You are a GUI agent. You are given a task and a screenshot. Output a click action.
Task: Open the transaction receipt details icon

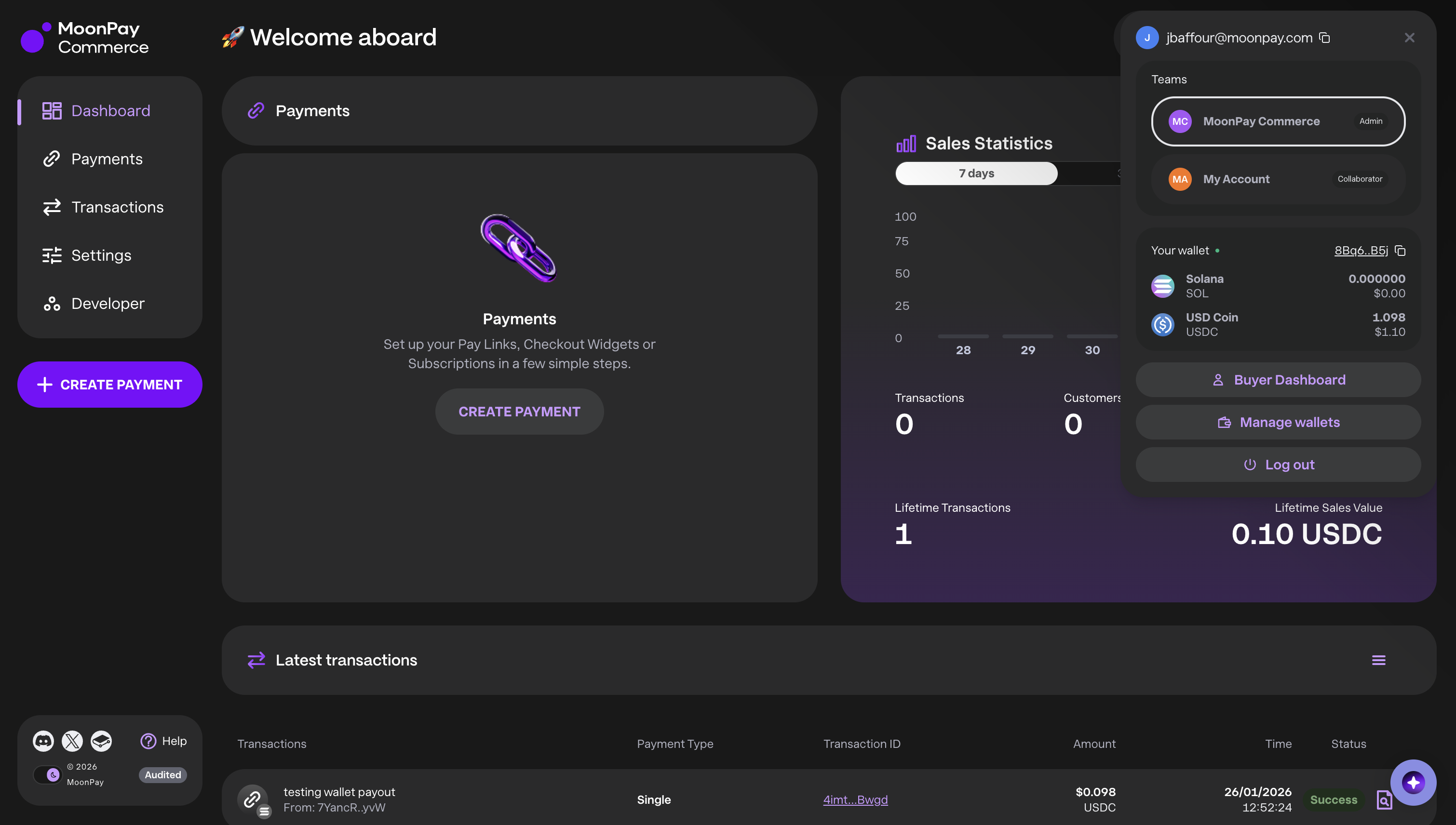1384,799
